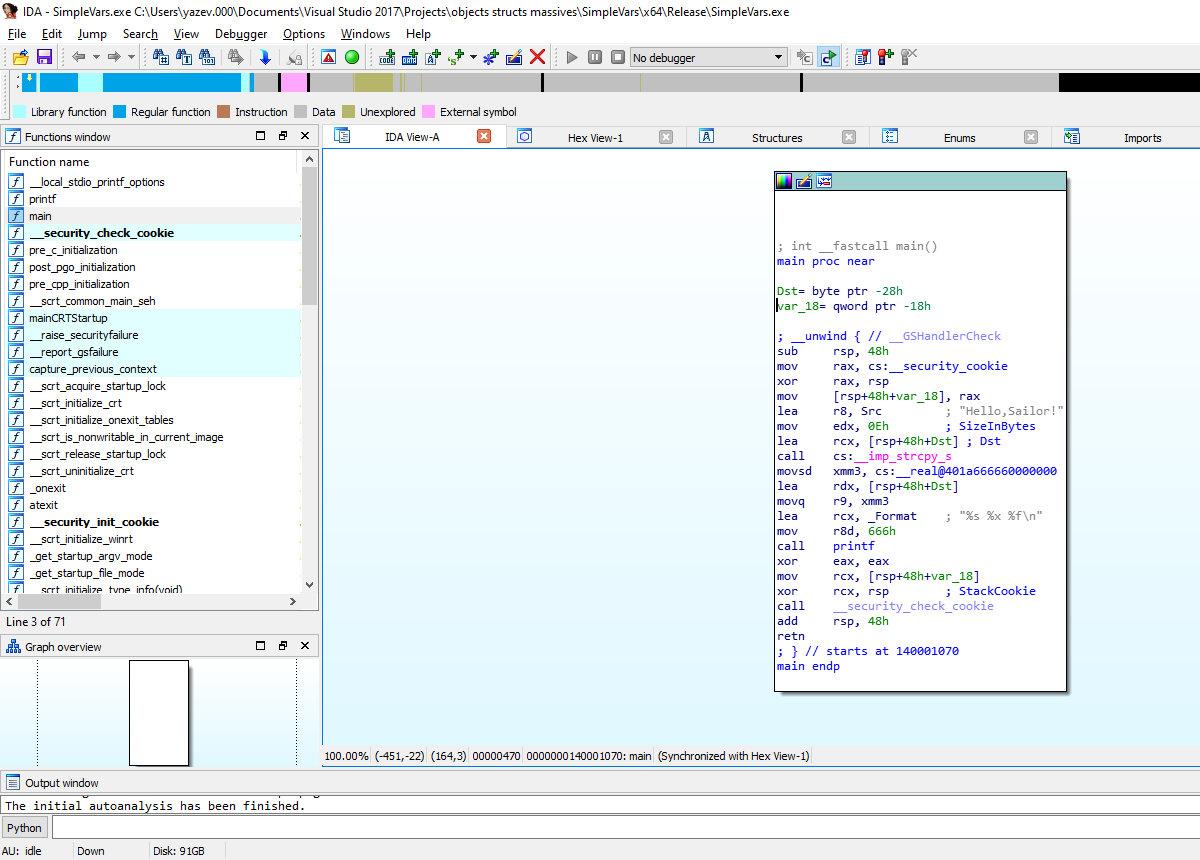
Task: Click the node color palette icon
Action: point(784,181)
